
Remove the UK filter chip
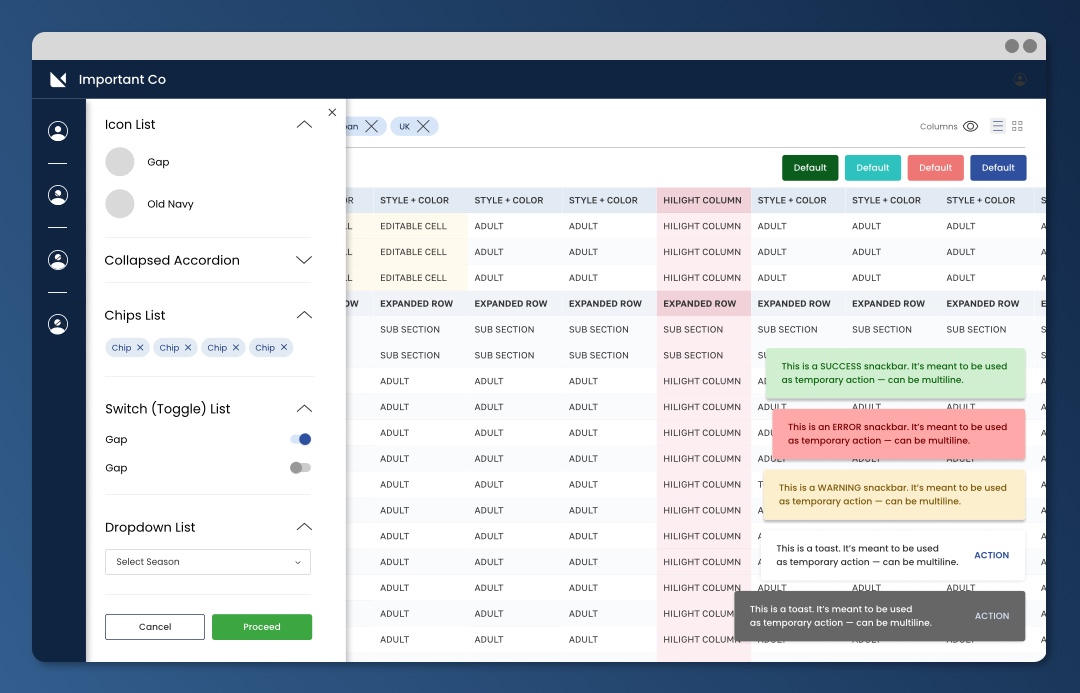pos(424,126)
